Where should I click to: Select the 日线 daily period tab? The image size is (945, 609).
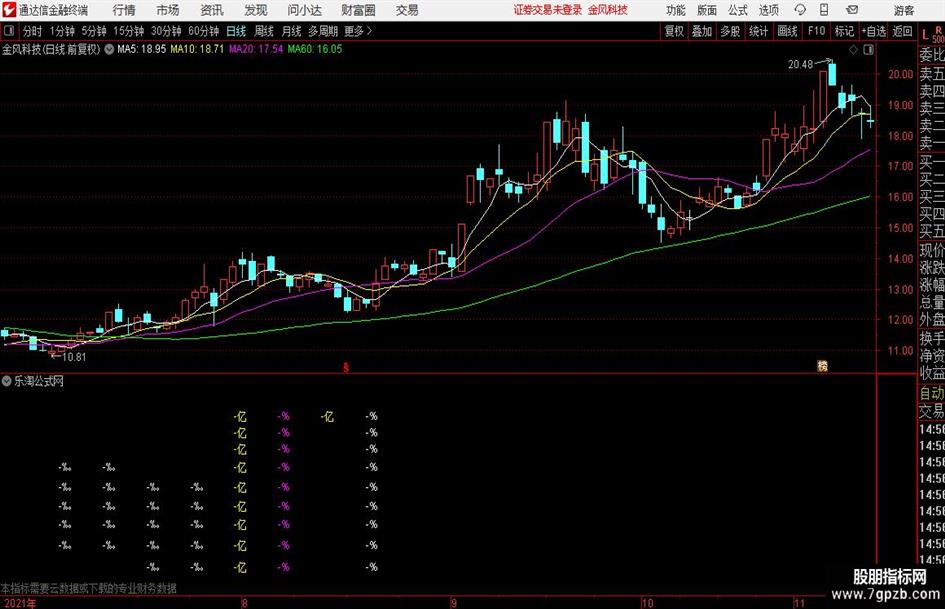[236, 31]
